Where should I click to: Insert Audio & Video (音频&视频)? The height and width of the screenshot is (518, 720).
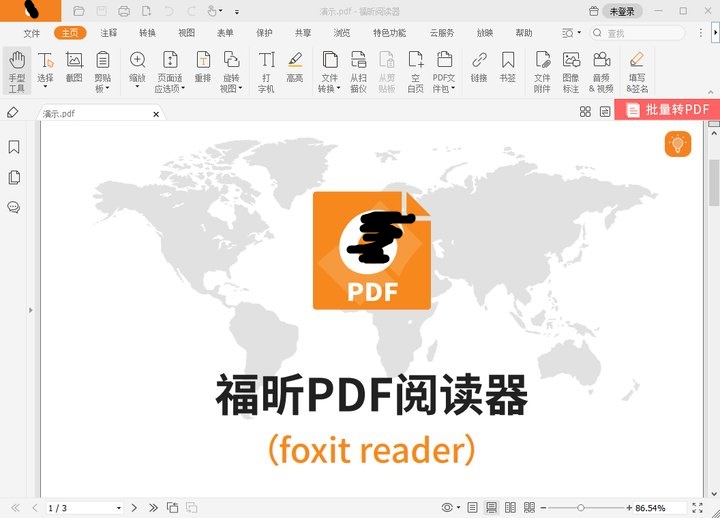pyautogui.click(x=601, y=71)
